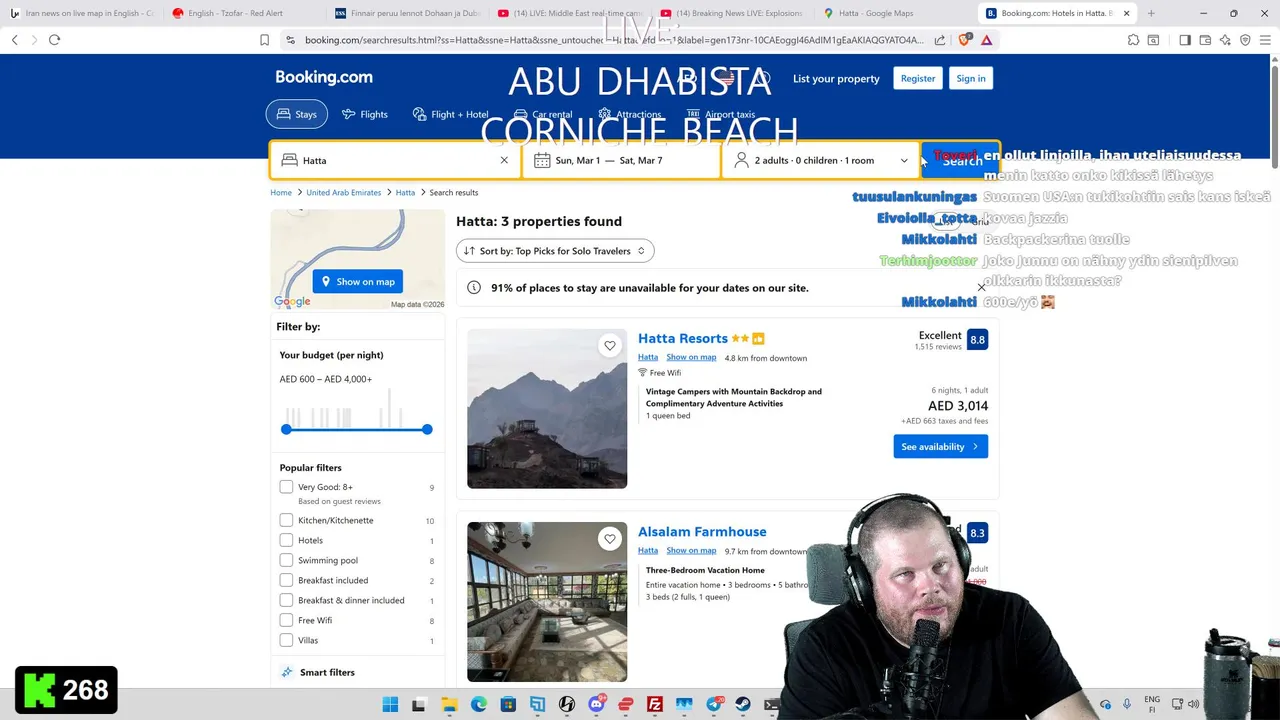Click the Register button

click(x=918, y=78)
